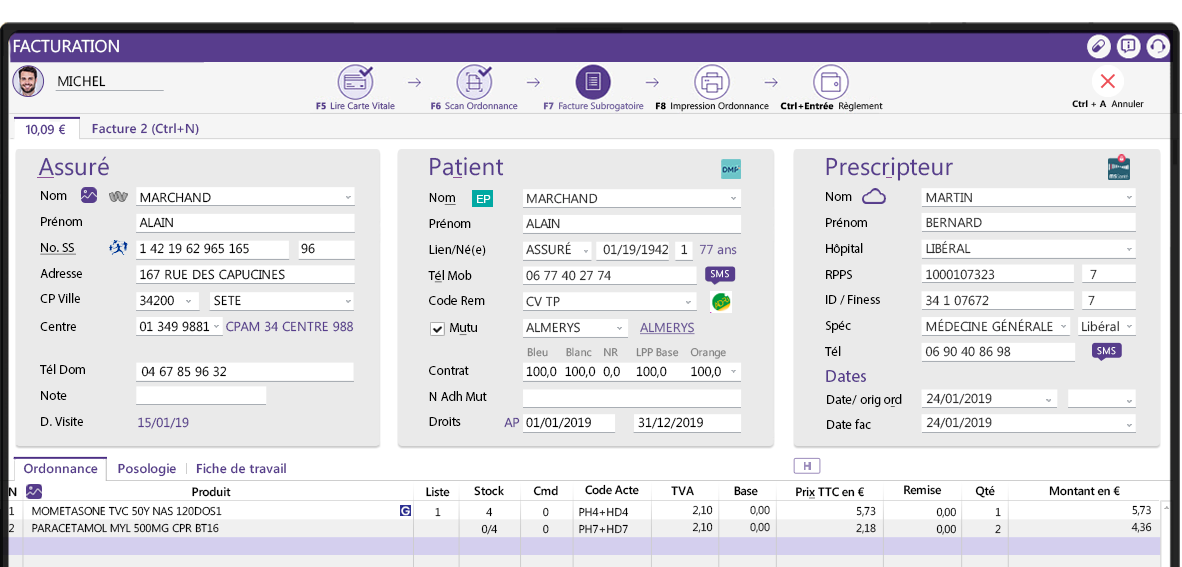Image resolution: width=1182 pixels, height=567 pixels.
Task: Open the CP 34200 dropdown
Action: 188,301
